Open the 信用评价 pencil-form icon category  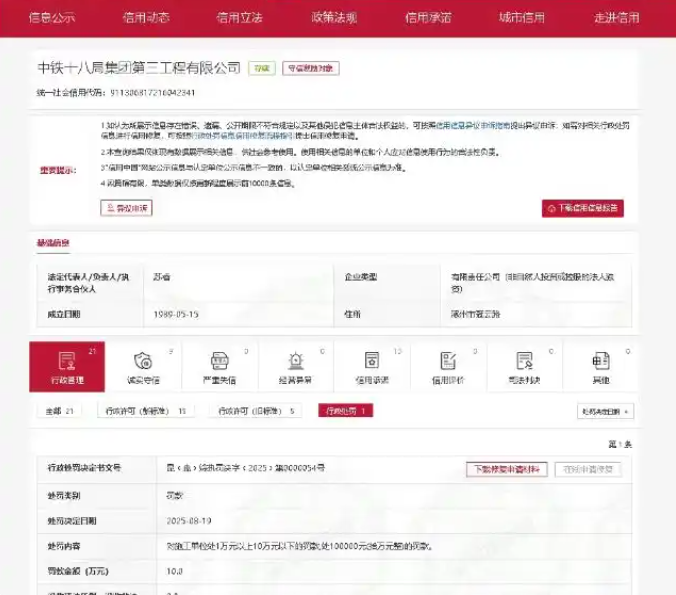tap(448, 366)
